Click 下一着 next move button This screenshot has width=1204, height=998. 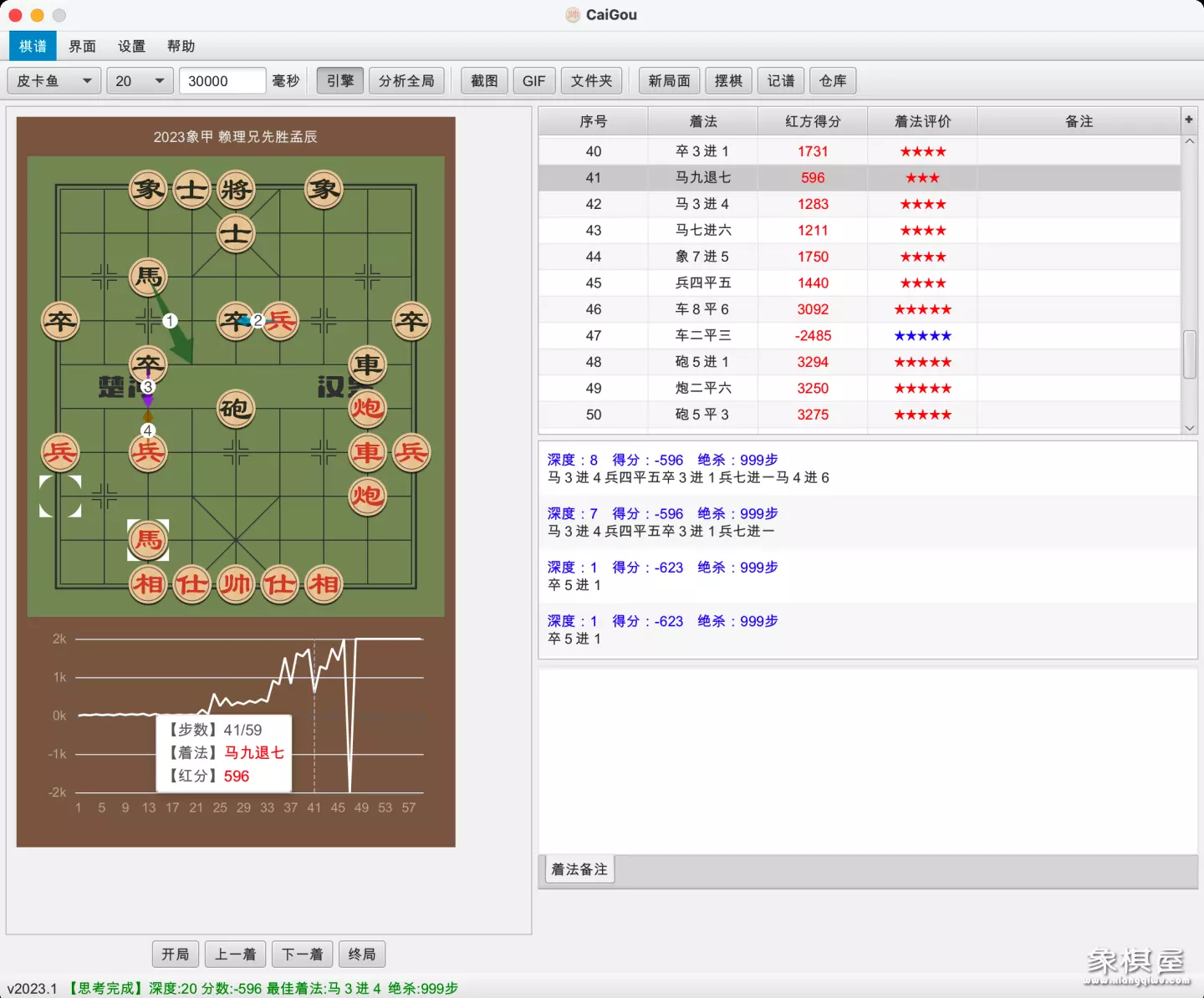tap(302, 954)
